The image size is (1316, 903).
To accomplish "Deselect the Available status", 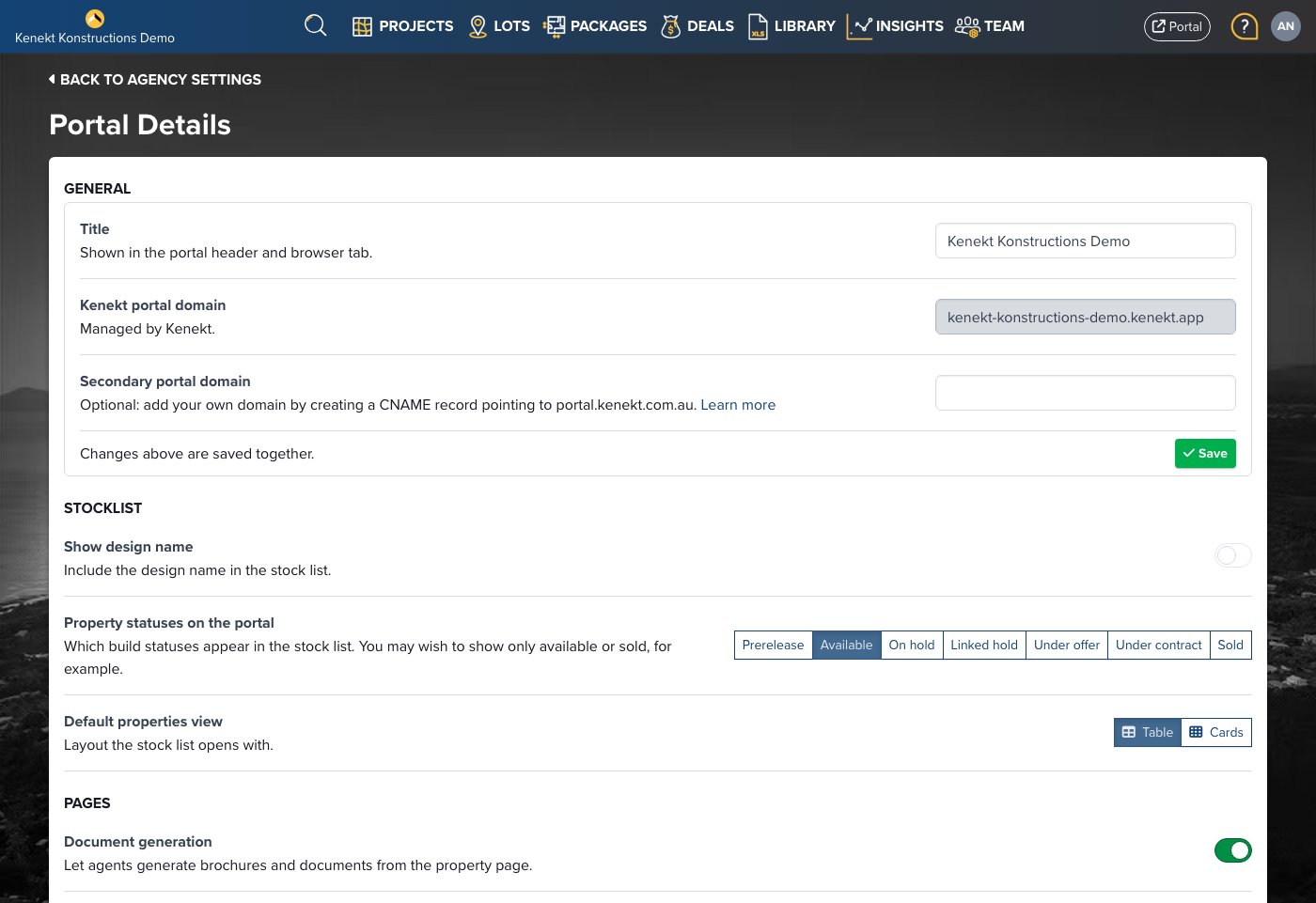I will point(846,645).
